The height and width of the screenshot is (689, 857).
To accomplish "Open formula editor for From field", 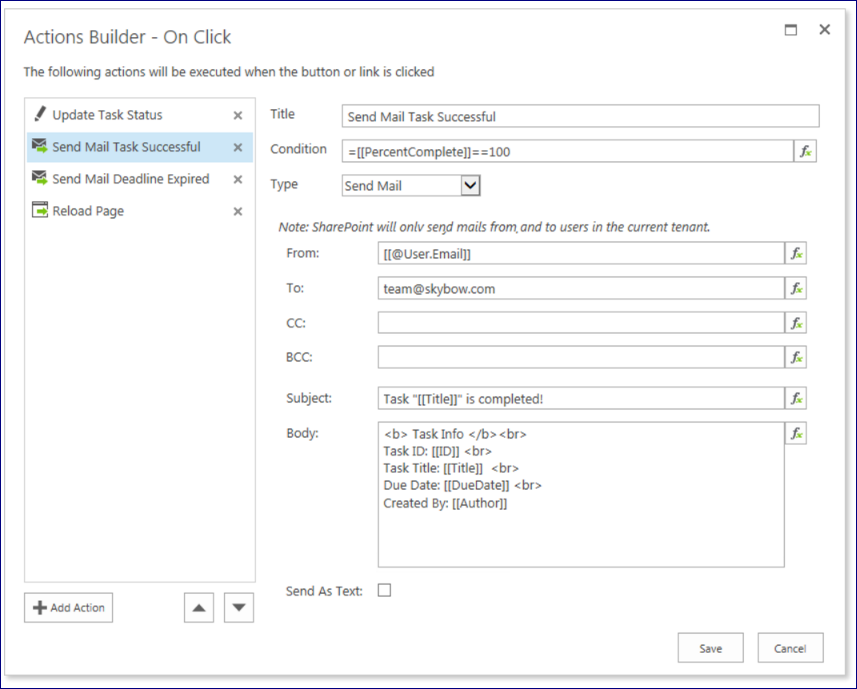I will click(x=796, y=254).
